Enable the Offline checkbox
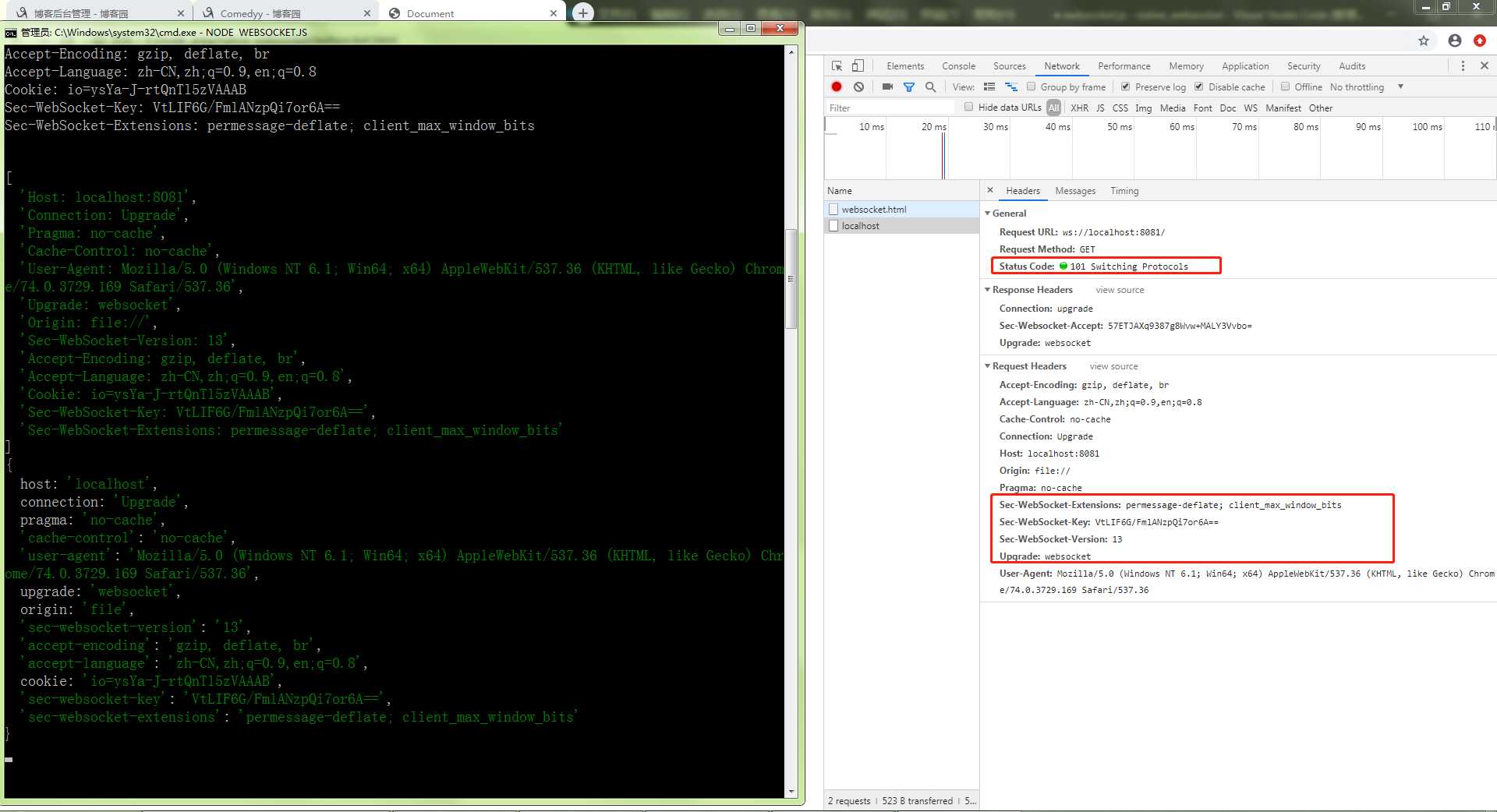Image resolution: width=1497 pixels, height=812 pixels. point(1286,86)
